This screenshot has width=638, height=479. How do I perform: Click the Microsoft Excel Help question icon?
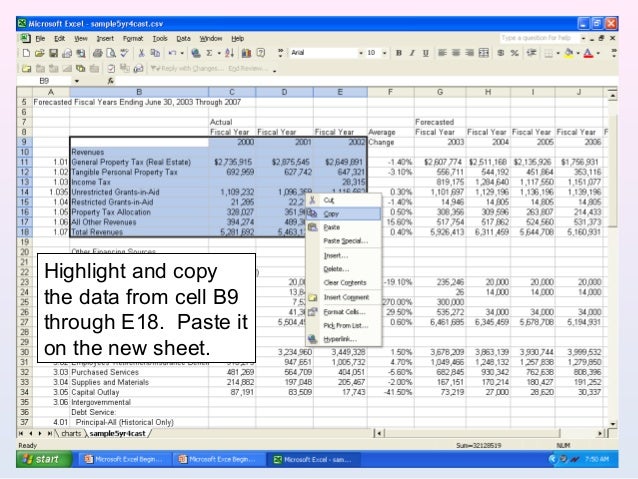pyautogui.click(x=261, y=53)
